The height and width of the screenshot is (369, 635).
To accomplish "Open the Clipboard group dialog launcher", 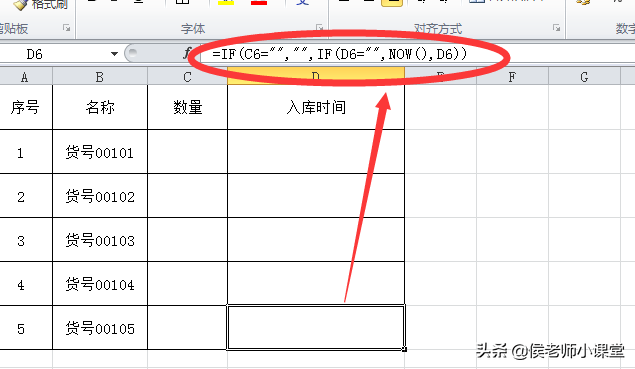I will coord(66,28).
